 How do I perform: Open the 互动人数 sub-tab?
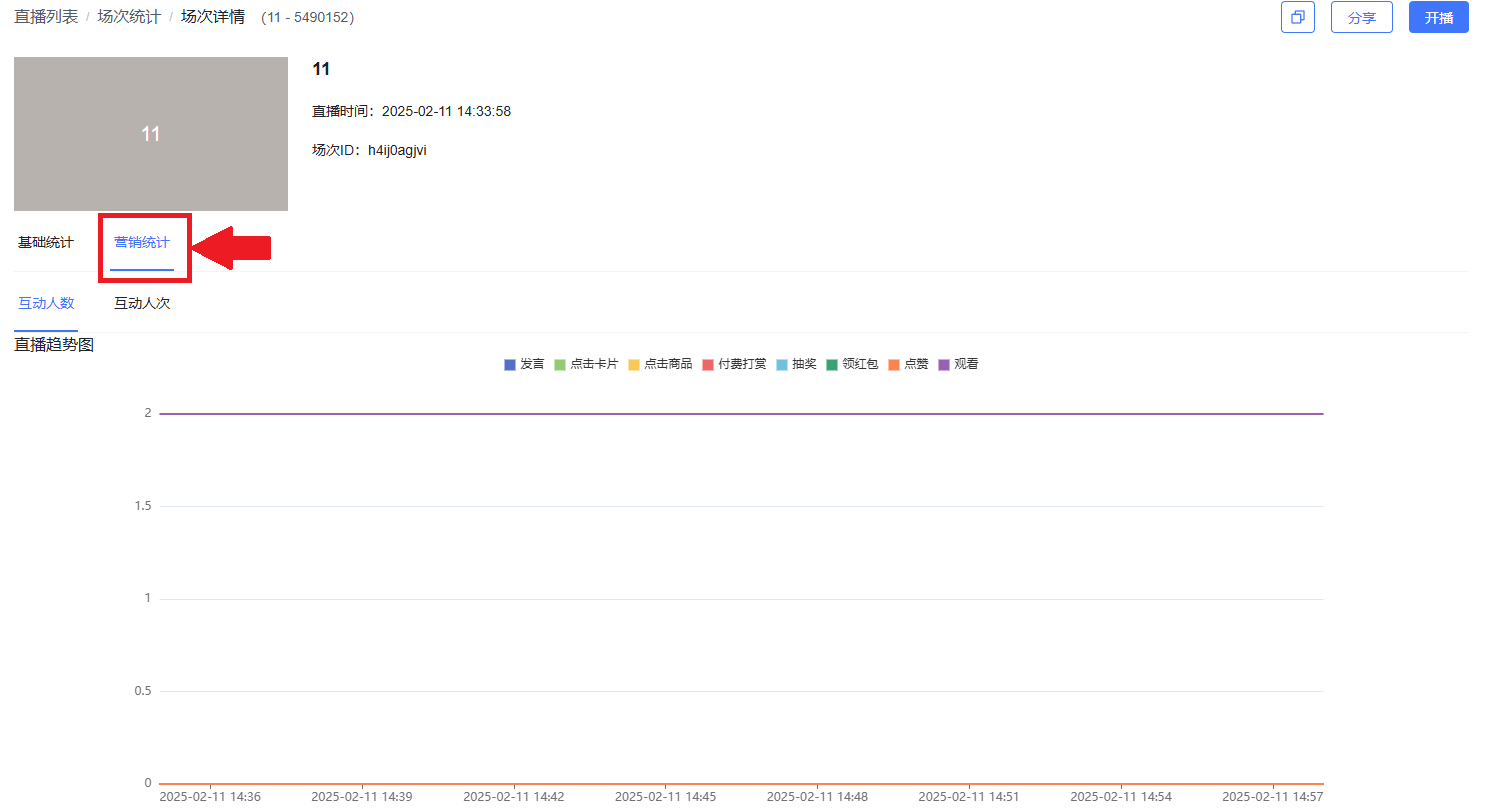[46, 304]
